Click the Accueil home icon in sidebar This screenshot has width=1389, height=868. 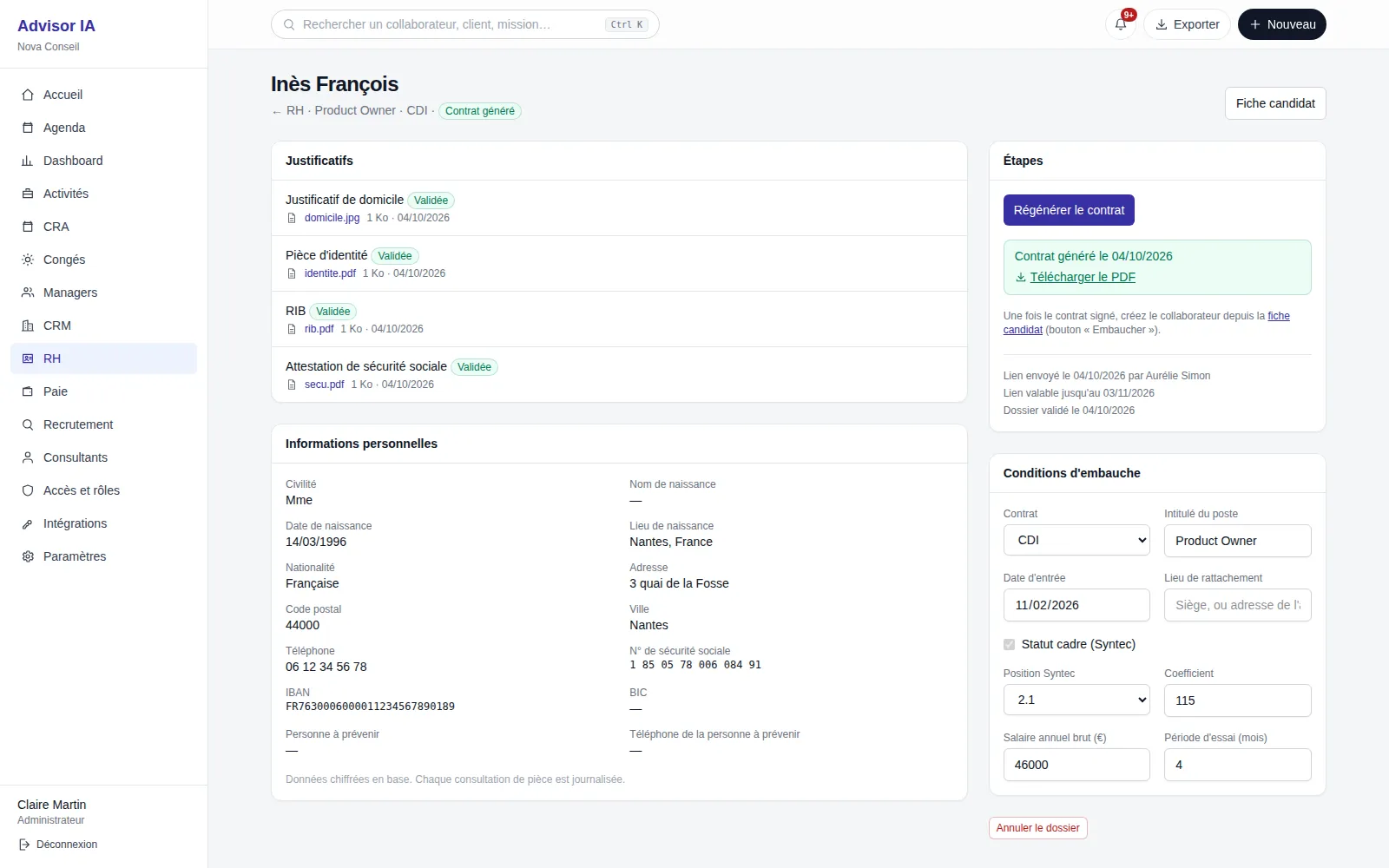tap(28, 95)
